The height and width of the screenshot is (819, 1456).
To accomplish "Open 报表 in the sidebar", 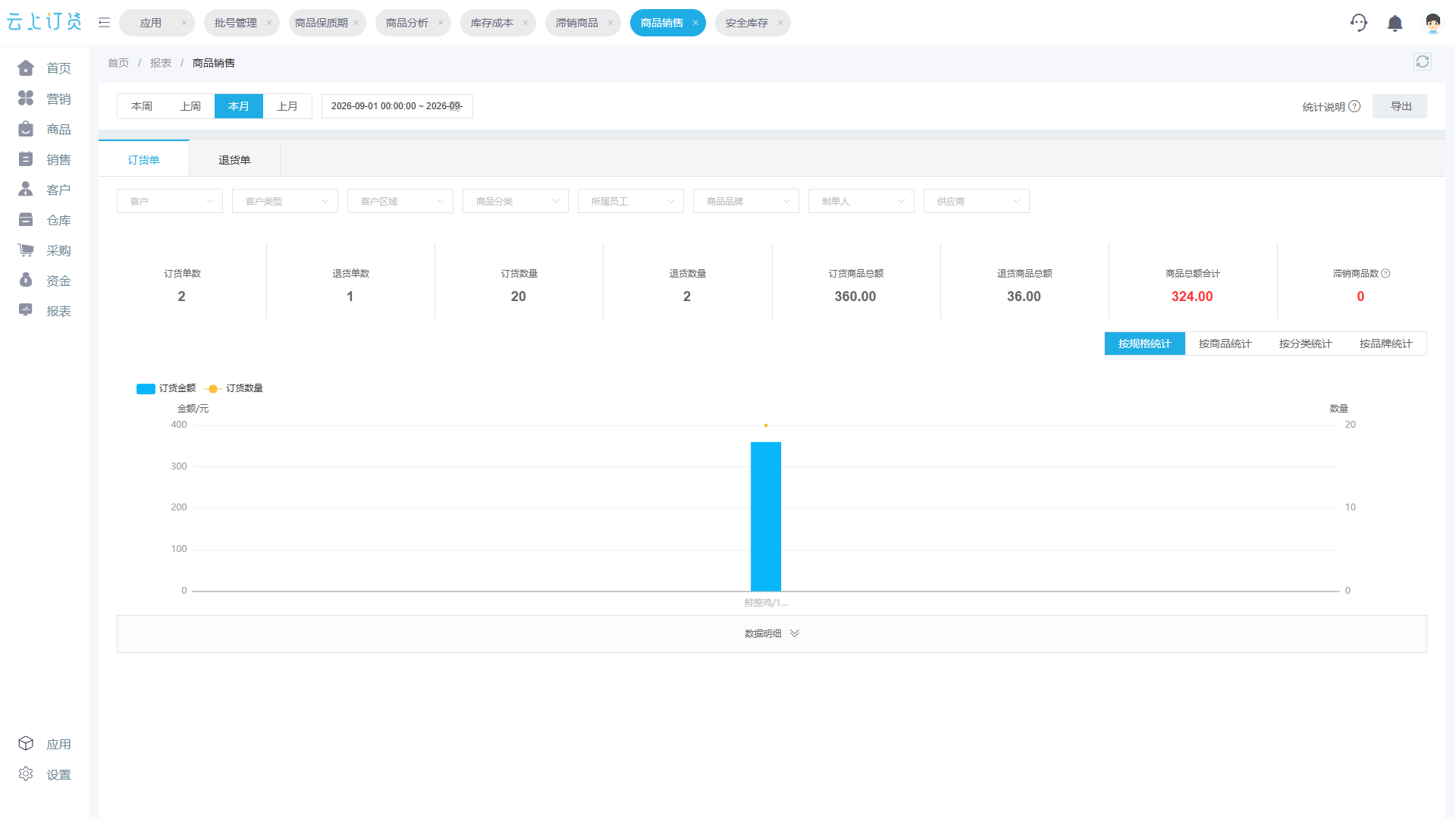I will (x=45, y=311).
